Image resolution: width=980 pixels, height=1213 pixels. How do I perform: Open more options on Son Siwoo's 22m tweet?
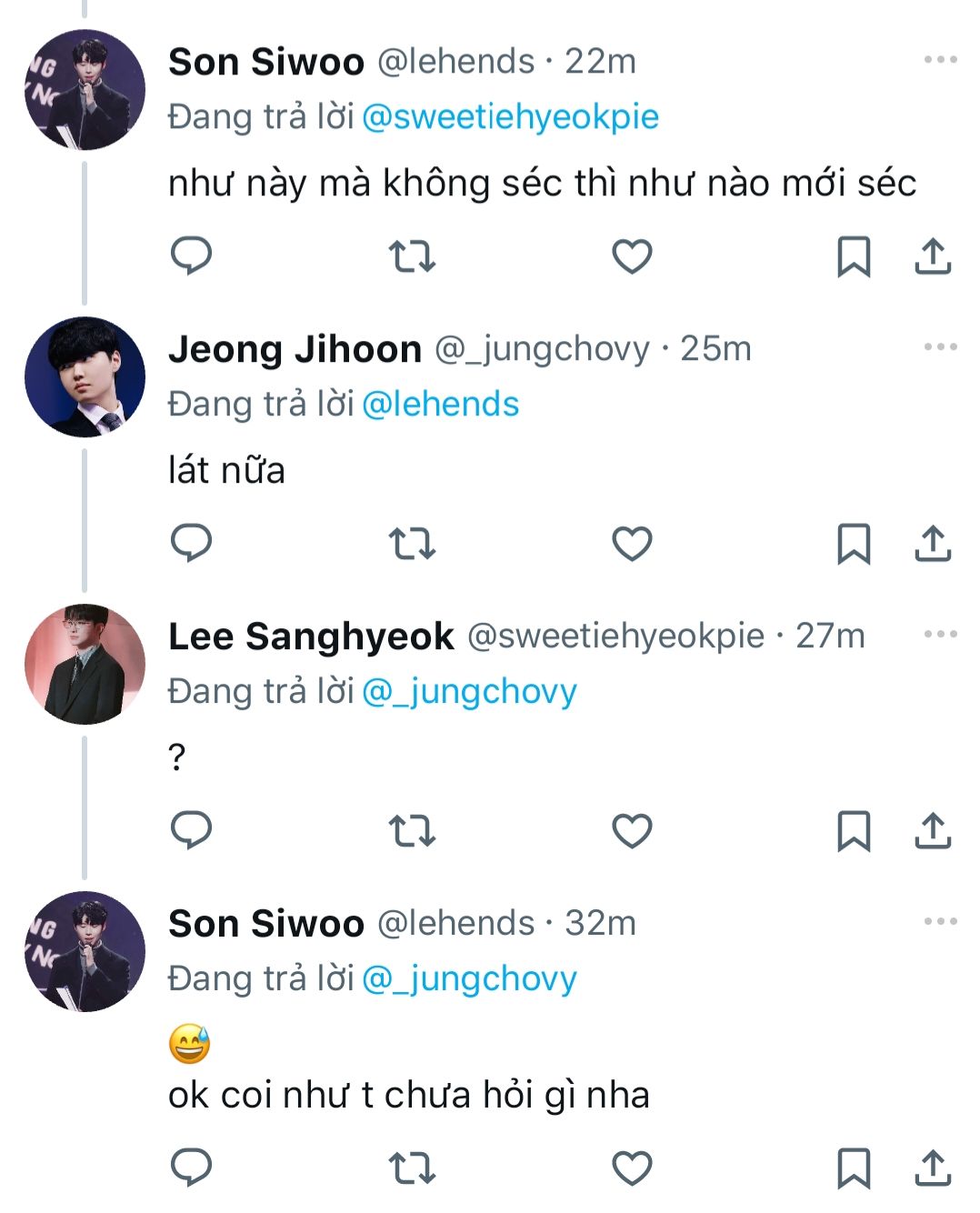click(940, 60)
